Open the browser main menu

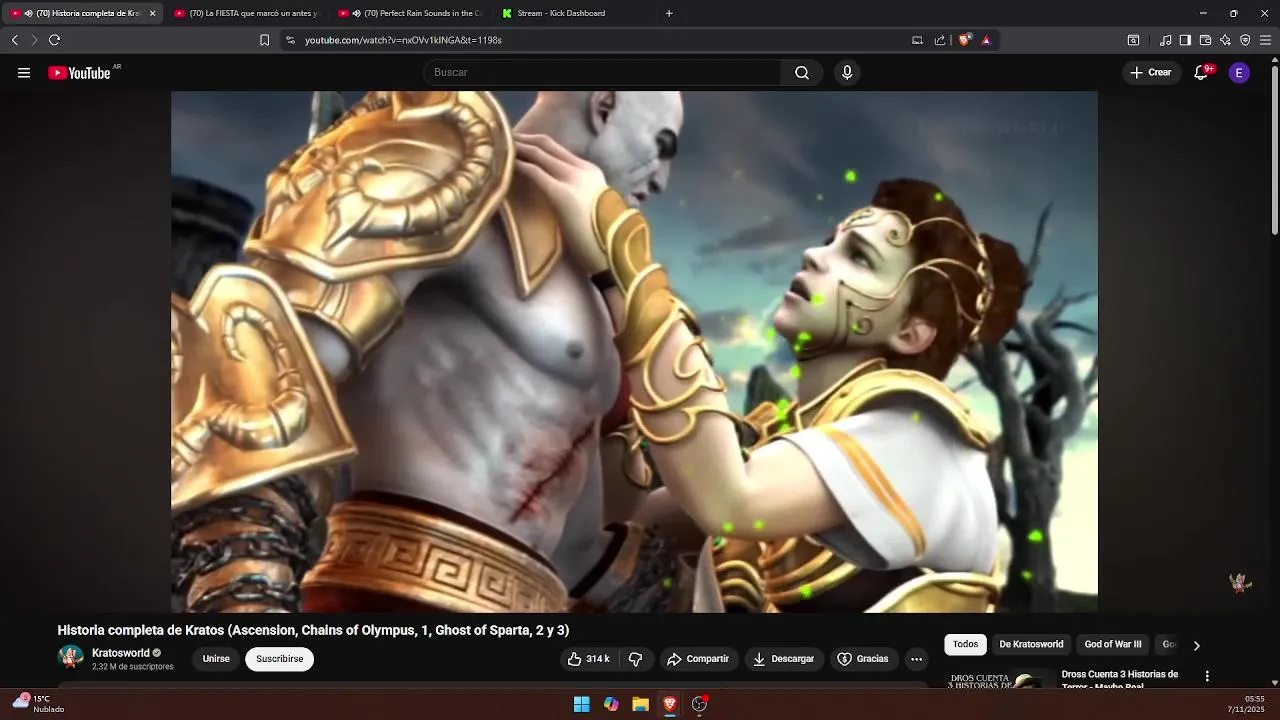1265,40
